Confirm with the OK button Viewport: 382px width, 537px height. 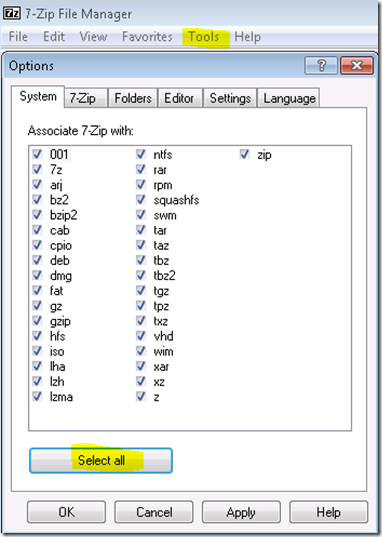(66, 512)
